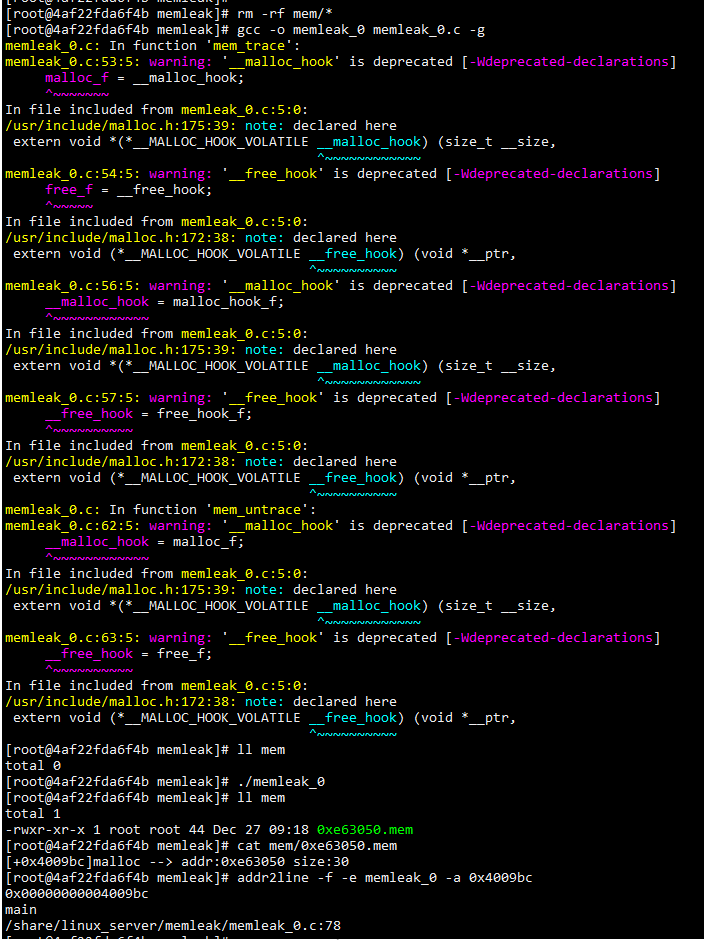
Task: Click the 'cat mem/0xe63050.mem' command
Action: pyautogui.click(x=317, y=846)
